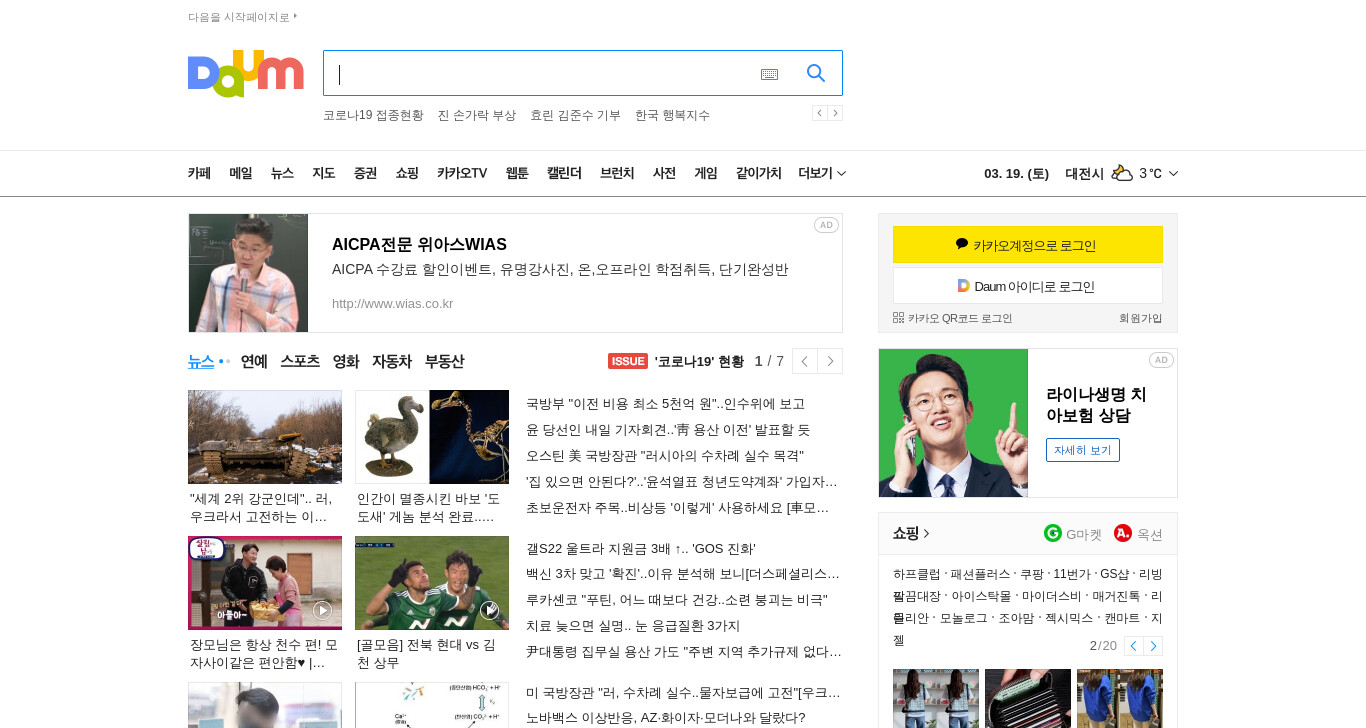Open 웹툰 in the navigation bar
Screen dimensions: 1366x728
point(517,173)
